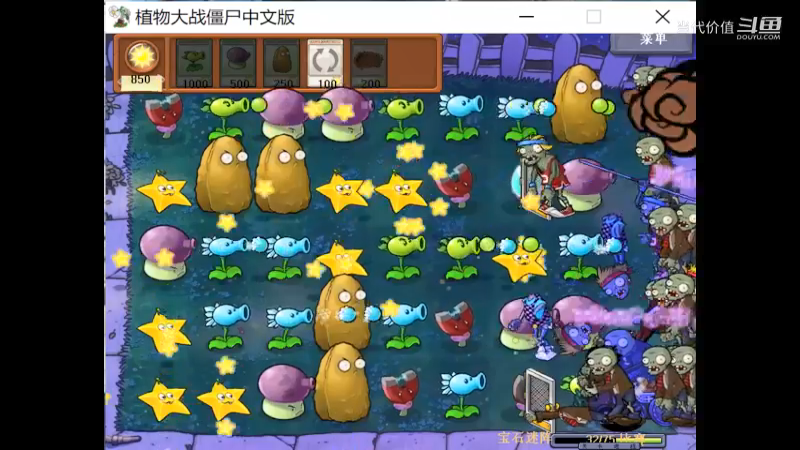Click the headband zombie in the second row
Screen dimensions: 800x450
tap(542, 176)
